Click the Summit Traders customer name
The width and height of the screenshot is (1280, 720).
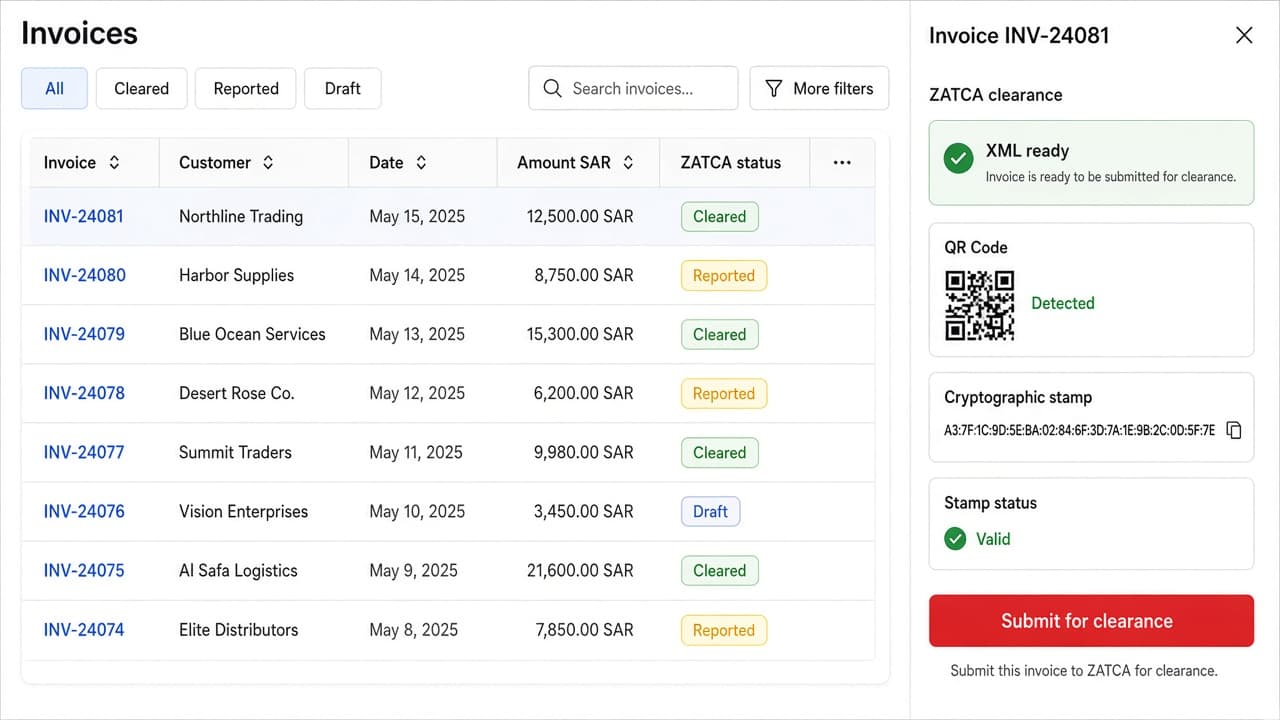tap(235, 452)
